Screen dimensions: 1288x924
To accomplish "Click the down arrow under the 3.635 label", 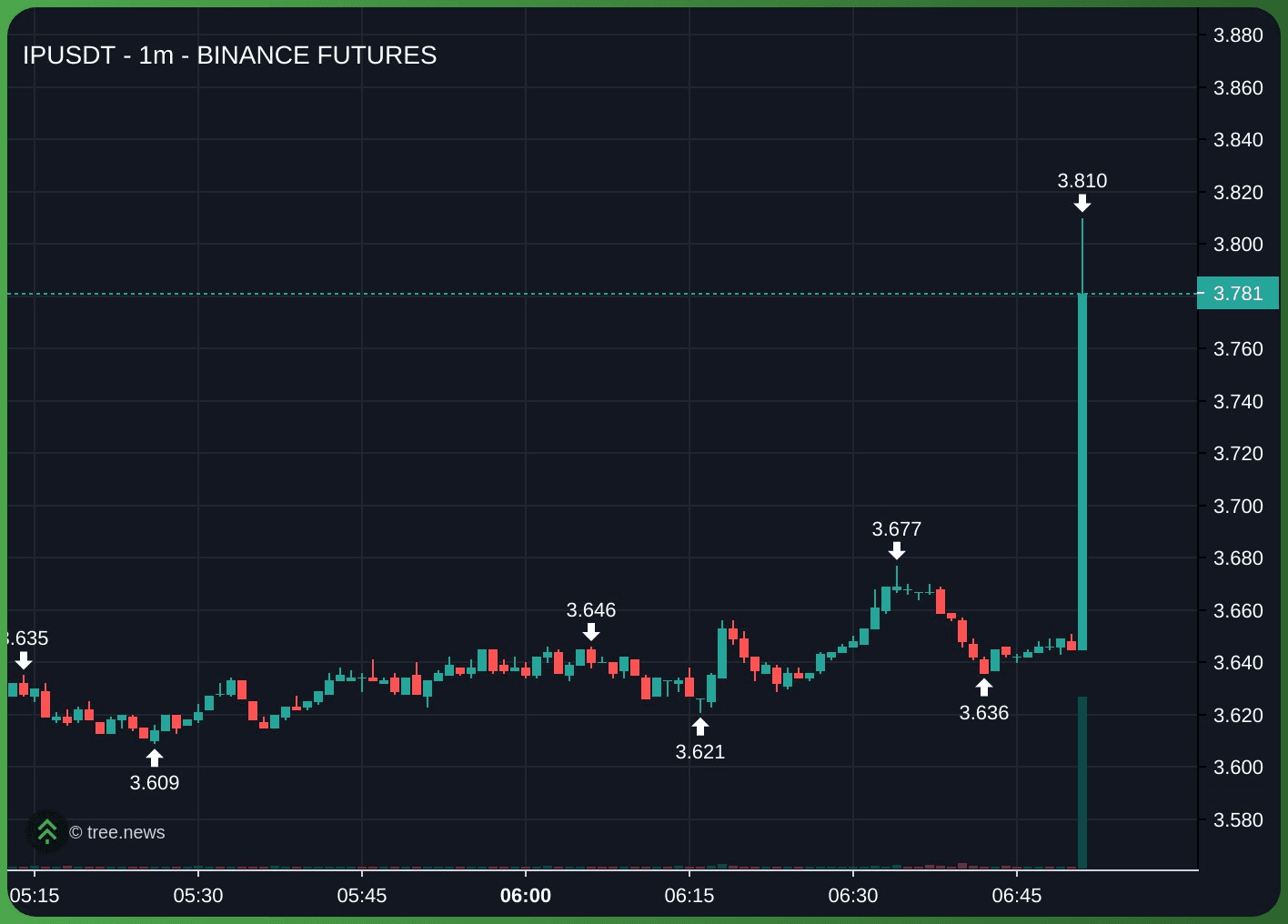I will pos(24,660).
